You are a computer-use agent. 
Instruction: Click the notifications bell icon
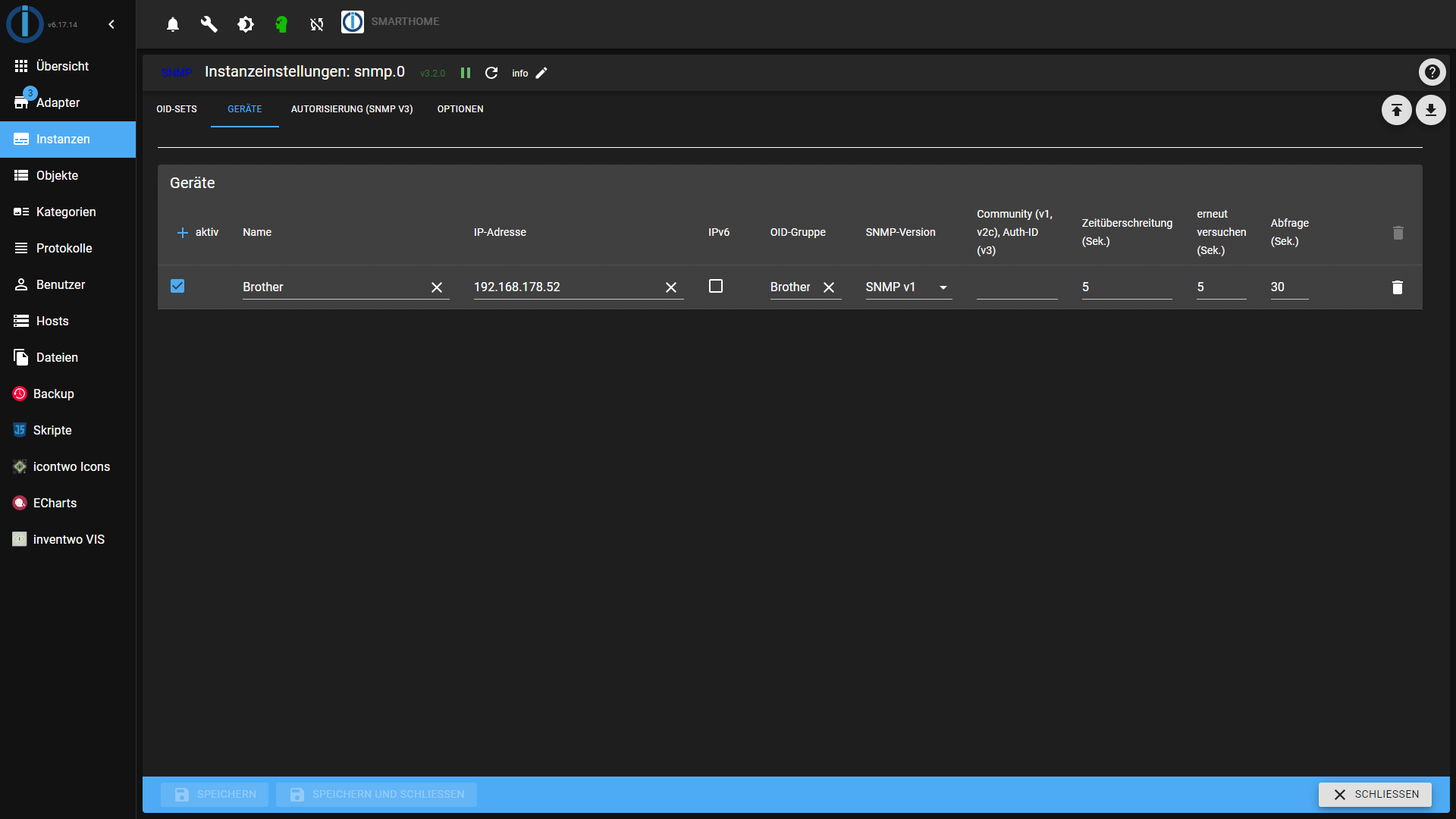173,24
